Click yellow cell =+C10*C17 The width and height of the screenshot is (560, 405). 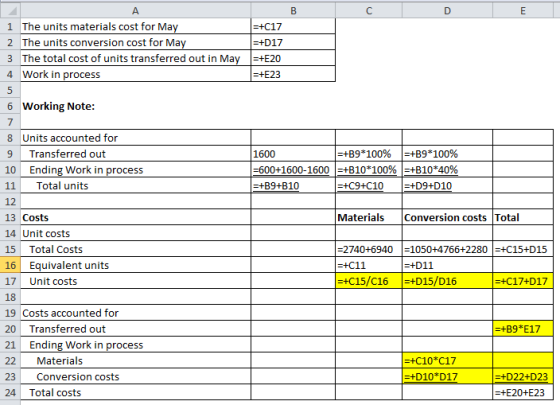click(447, 361)
